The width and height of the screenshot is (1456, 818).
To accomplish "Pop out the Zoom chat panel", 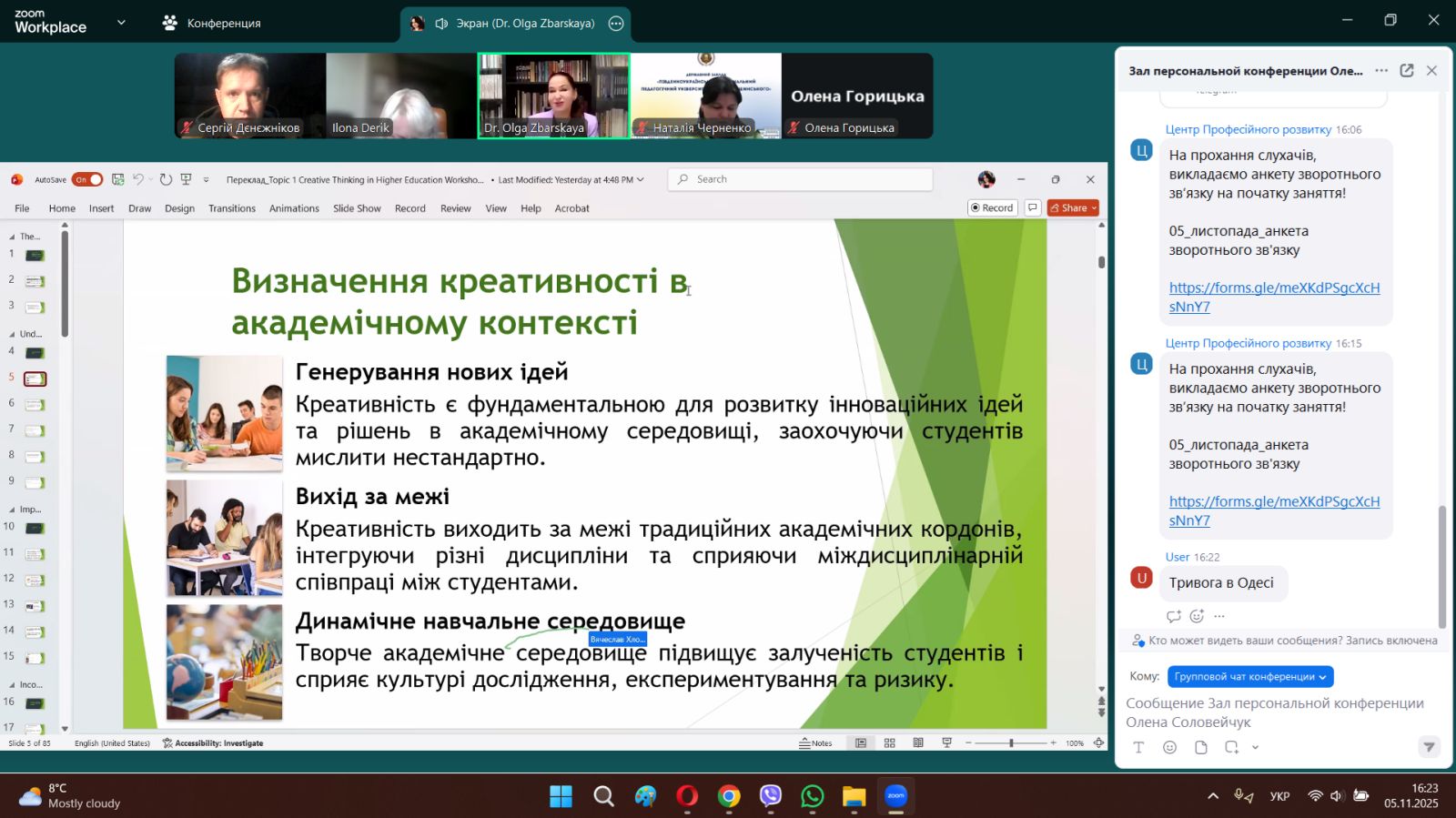I will click(1407, 71).
